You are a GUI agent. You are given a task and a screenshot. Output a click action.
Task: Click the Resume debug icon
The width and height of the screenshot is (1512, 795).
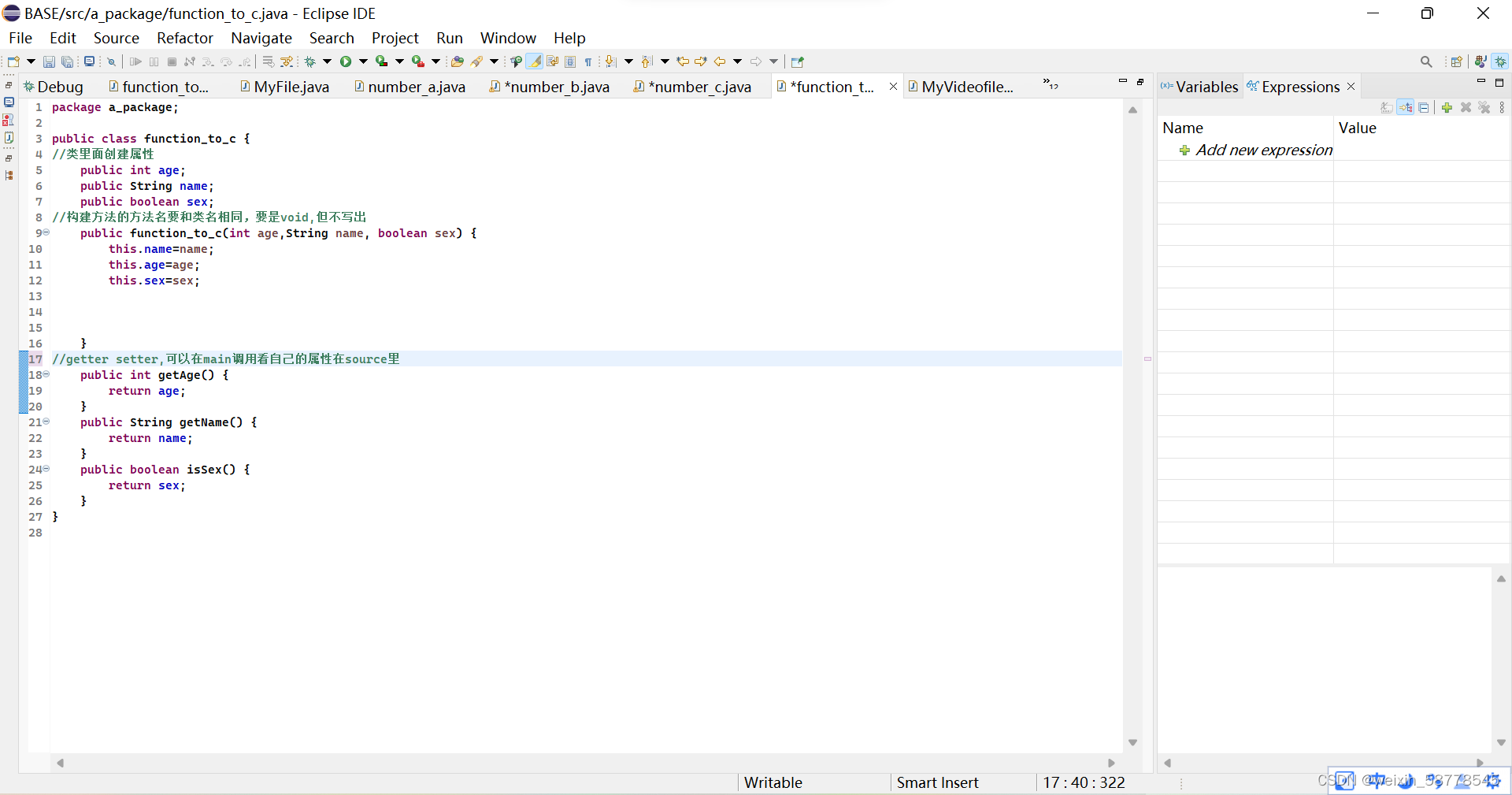coord(136,61)
